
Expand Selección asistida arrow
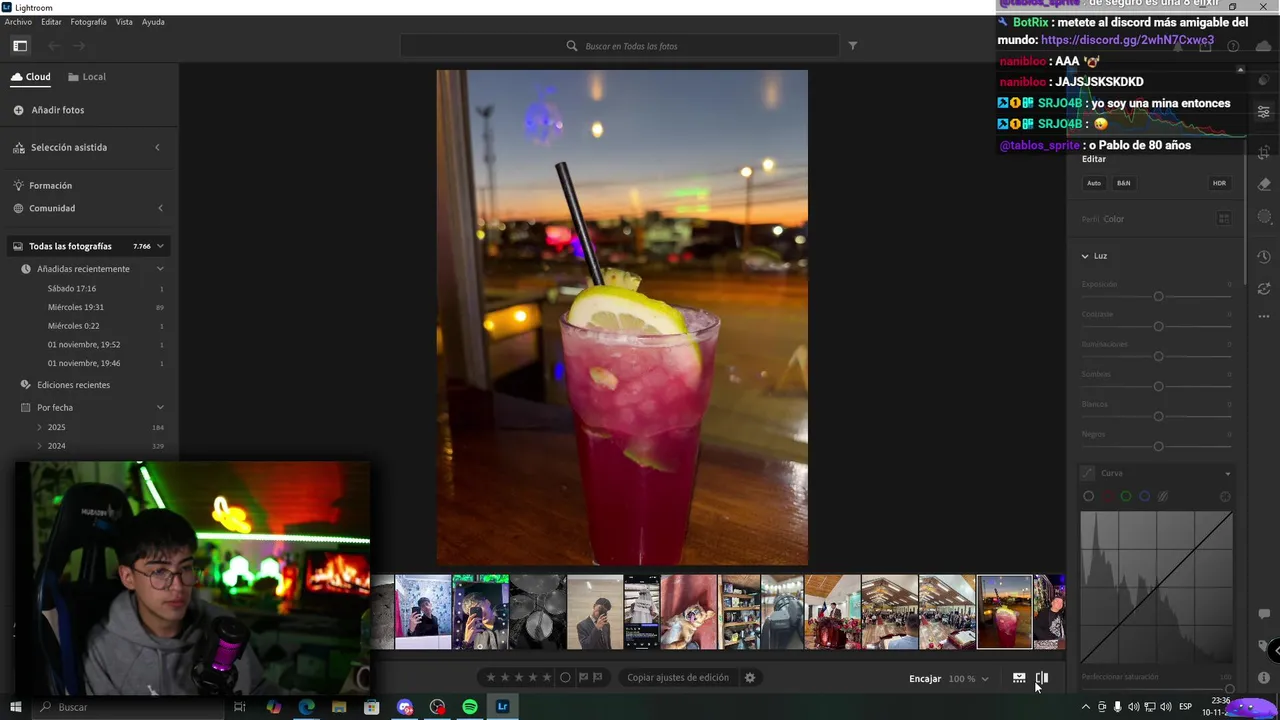[157, 147]
